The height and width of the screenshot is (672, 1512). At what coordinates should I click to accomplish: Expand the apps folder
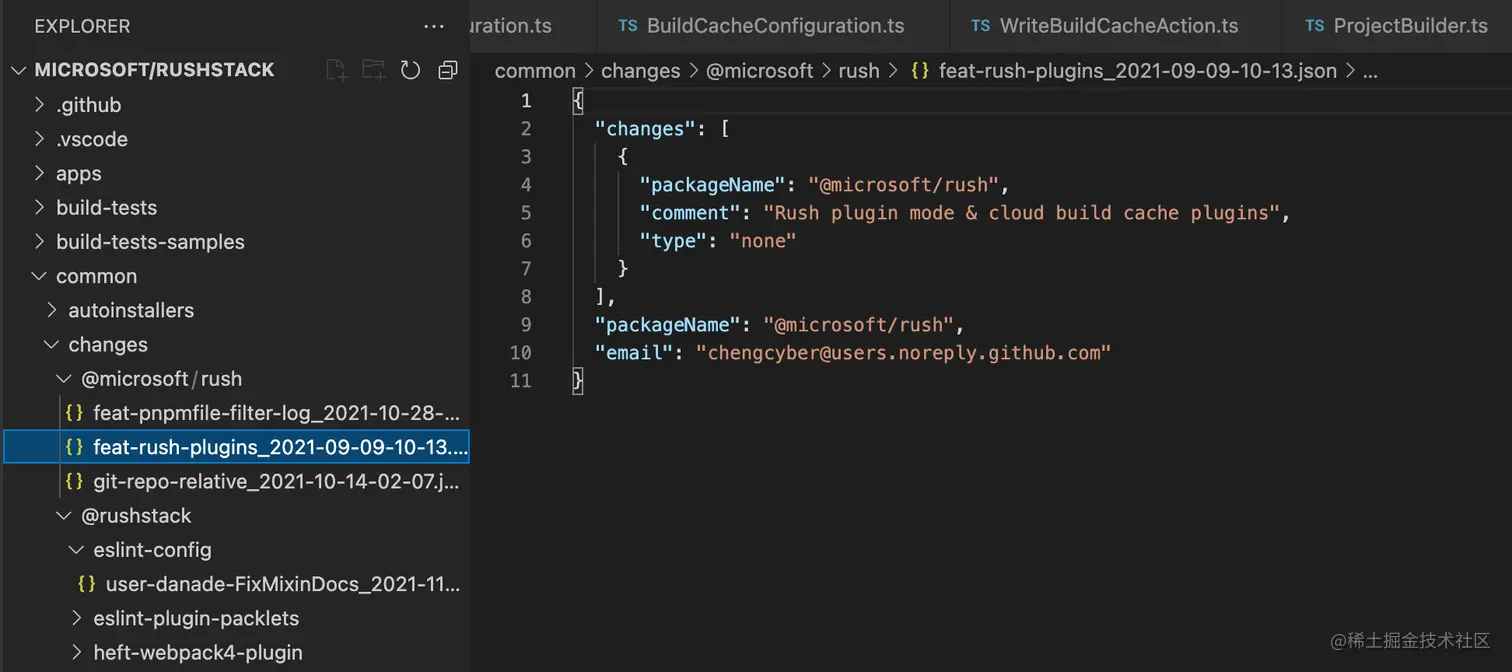click(x=39, y=173)
